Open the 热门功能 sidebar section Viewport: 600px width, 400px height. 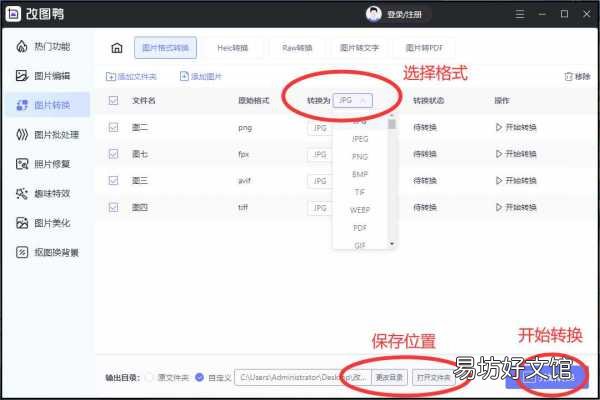pos(43,47)
